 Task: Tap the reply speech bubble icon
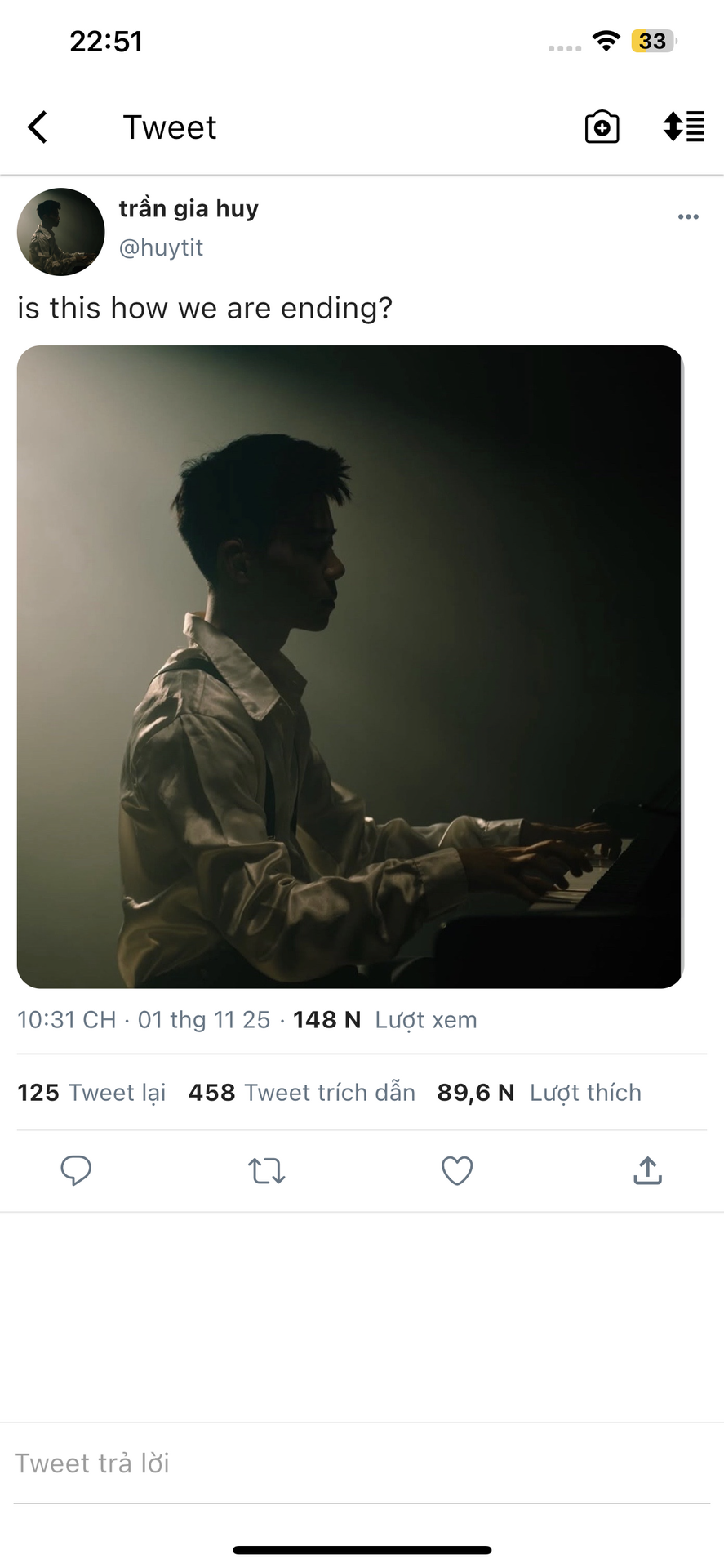(x=76, y=1170)
